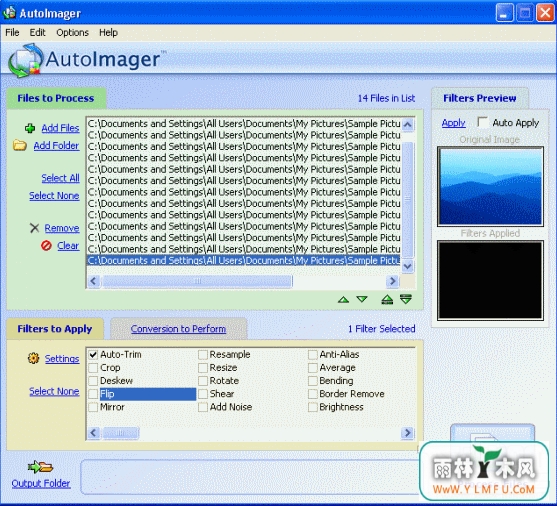The image size is (557, 506).
Task: Select the Filters to Apply tab
Action: point(55,329)
